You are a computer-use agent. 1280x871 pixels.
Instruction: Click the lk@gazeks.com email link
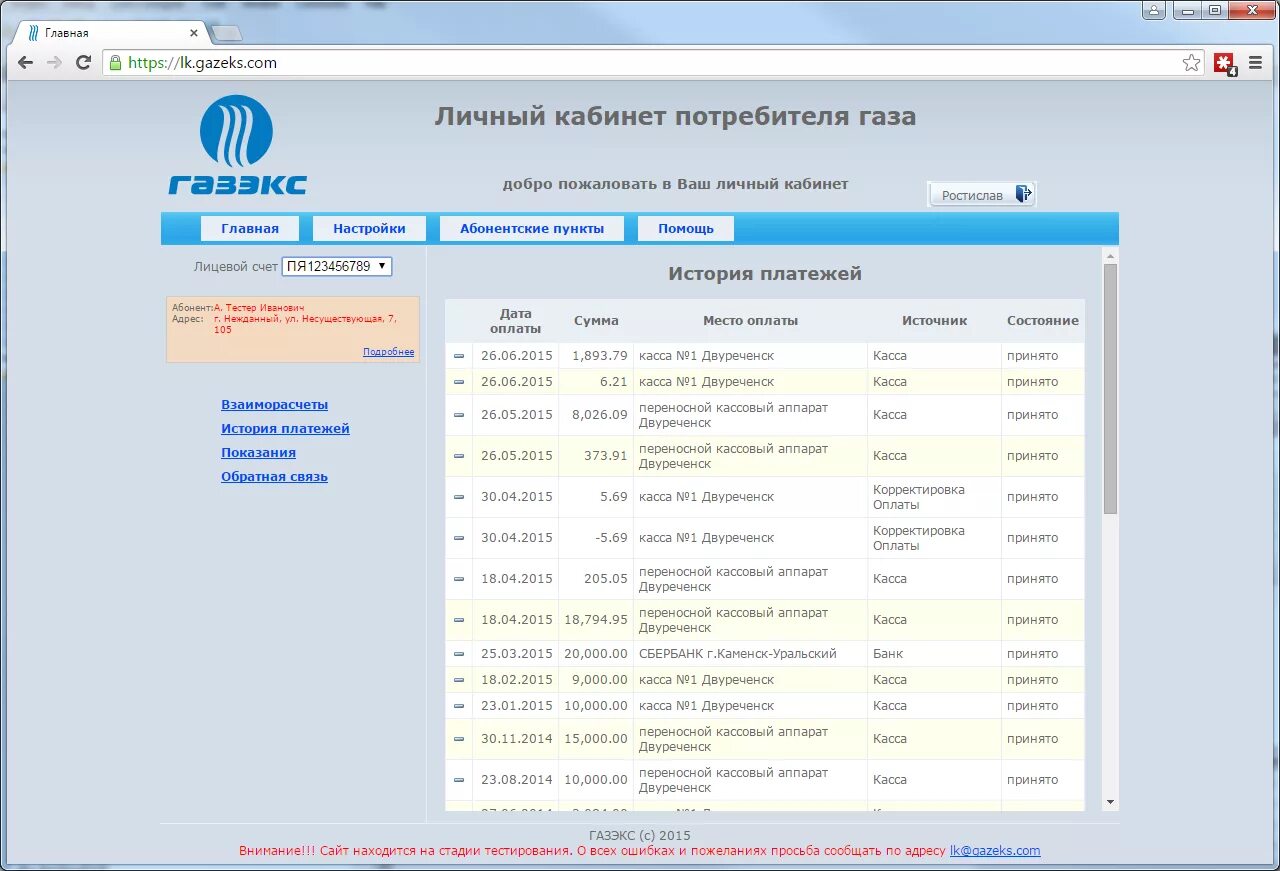(x=995, y=851)
